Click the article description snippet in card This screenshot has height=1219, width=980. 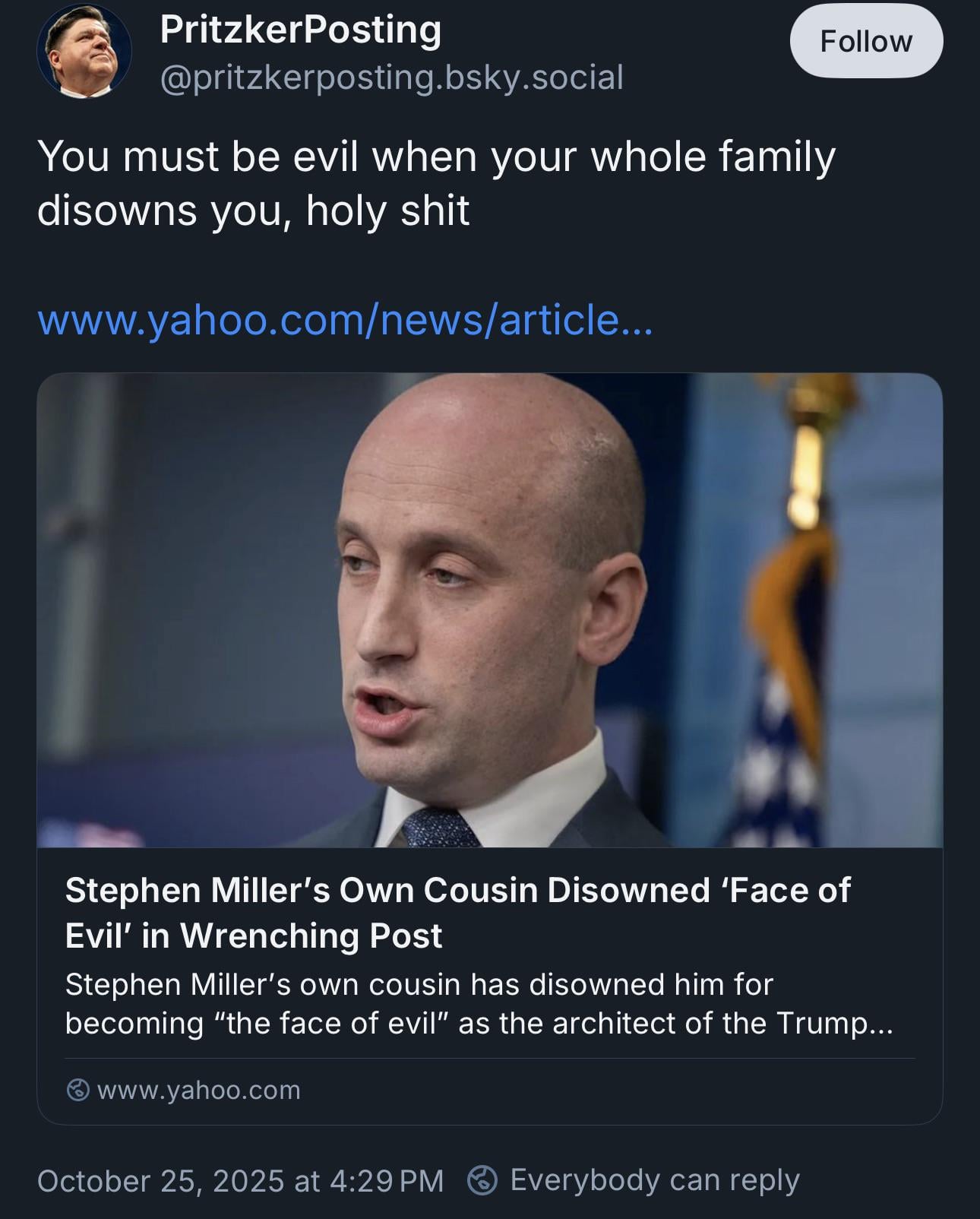point(479,1003)
